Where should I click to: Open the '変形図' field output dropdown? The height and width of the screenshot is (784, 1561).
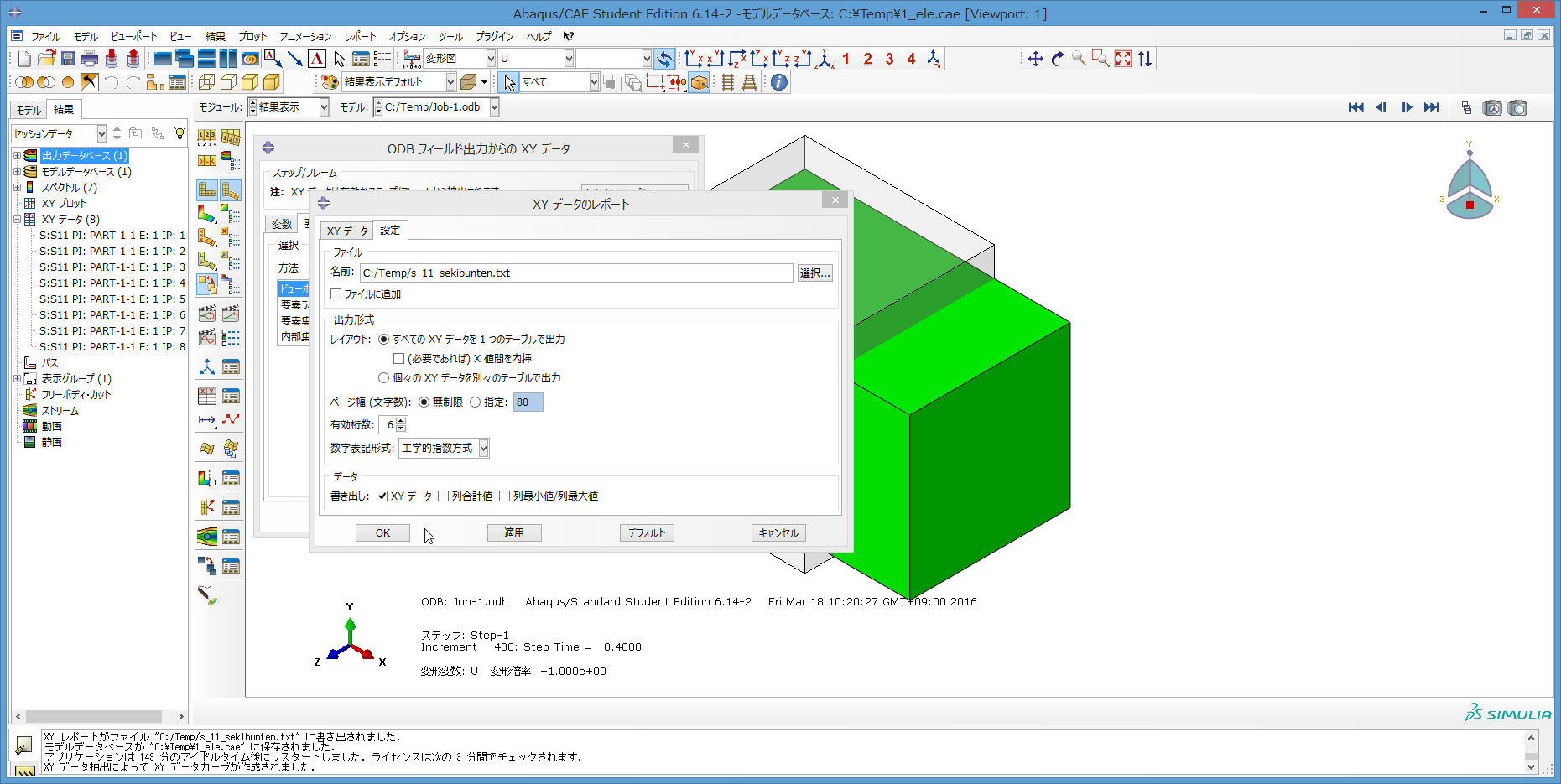pyautogui.click(x=491, y=59)
